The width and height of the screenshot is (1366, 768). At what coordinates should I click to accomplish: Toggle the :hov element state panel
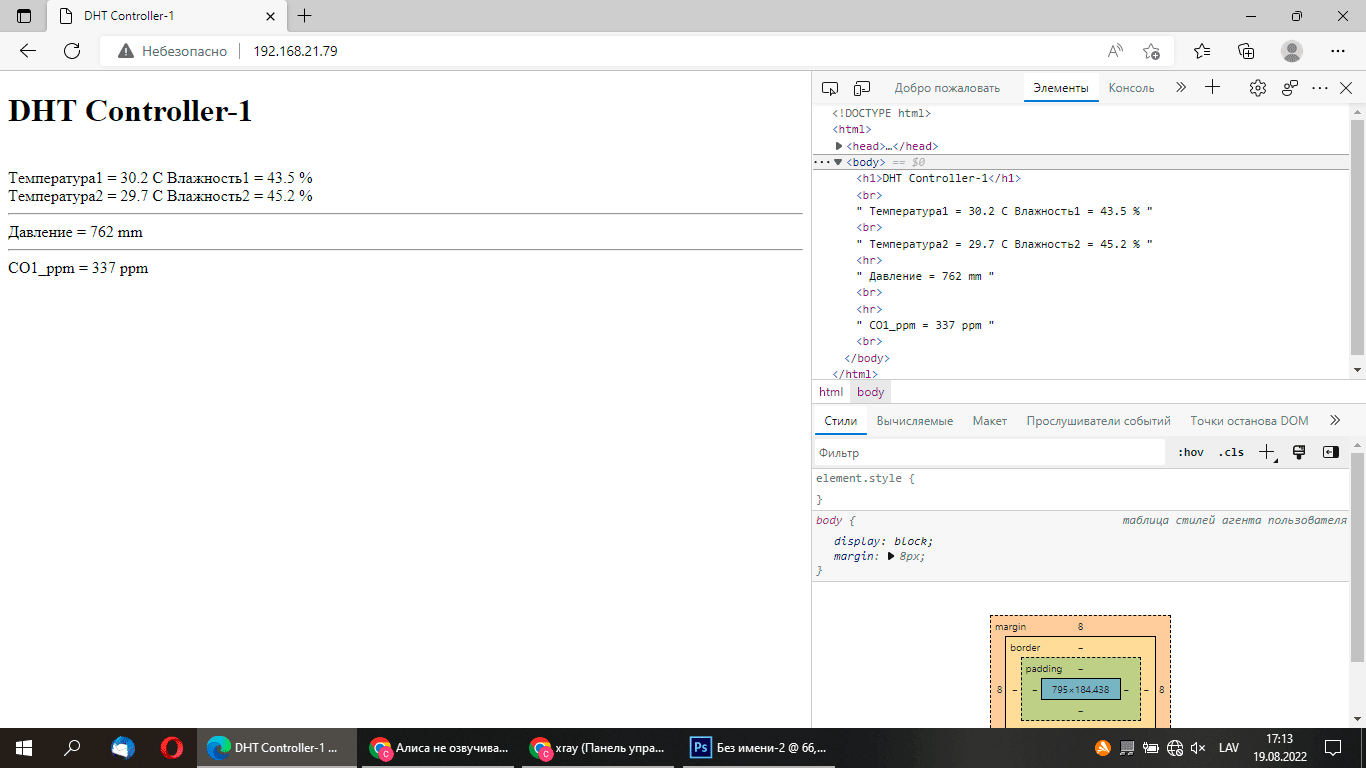(x=1190, y=452)
